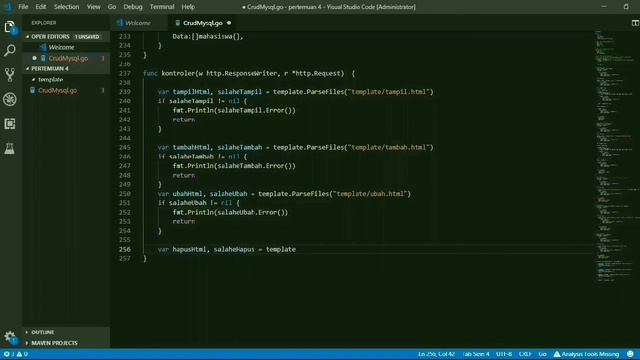Click fmt.Println(salaheUbah.Error()) line
Viewport: 640px width, 360px height.
tap(230, 212)
